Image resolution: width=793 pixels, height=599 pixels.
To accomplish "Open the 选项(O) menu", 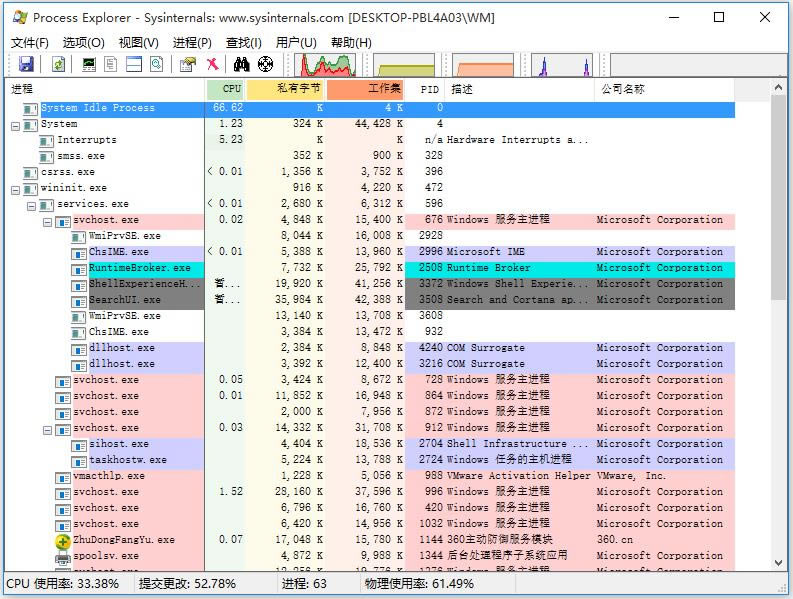I will pyautogui.click(x=83, y=42).
